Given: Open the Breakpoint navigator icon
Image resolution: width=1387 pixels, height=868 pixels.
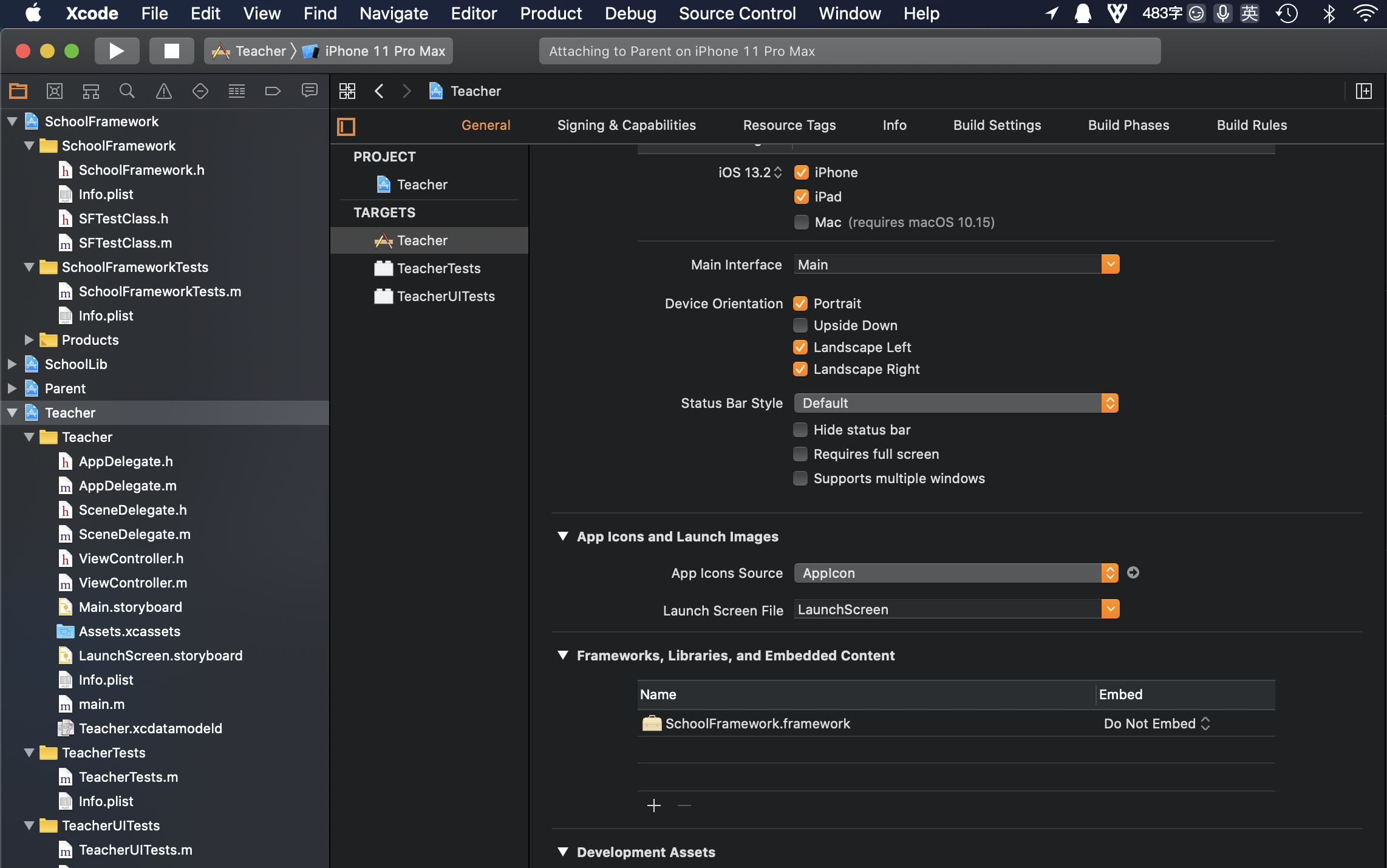Looking at the screenshot, I should 273,91.
